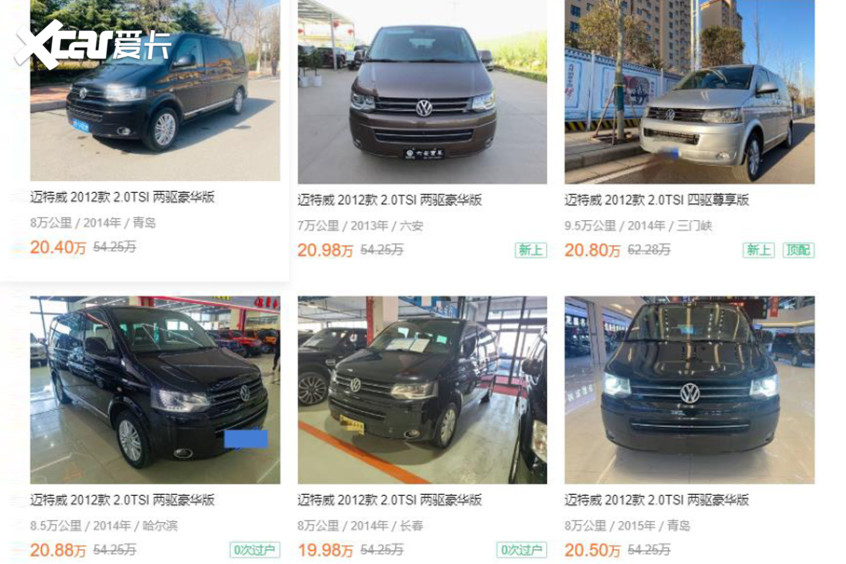The image size is (846, 564).
Task: Click the 0次过户 tag on 长春 listing
Action: pyautogui.click(x=522, y=550)
